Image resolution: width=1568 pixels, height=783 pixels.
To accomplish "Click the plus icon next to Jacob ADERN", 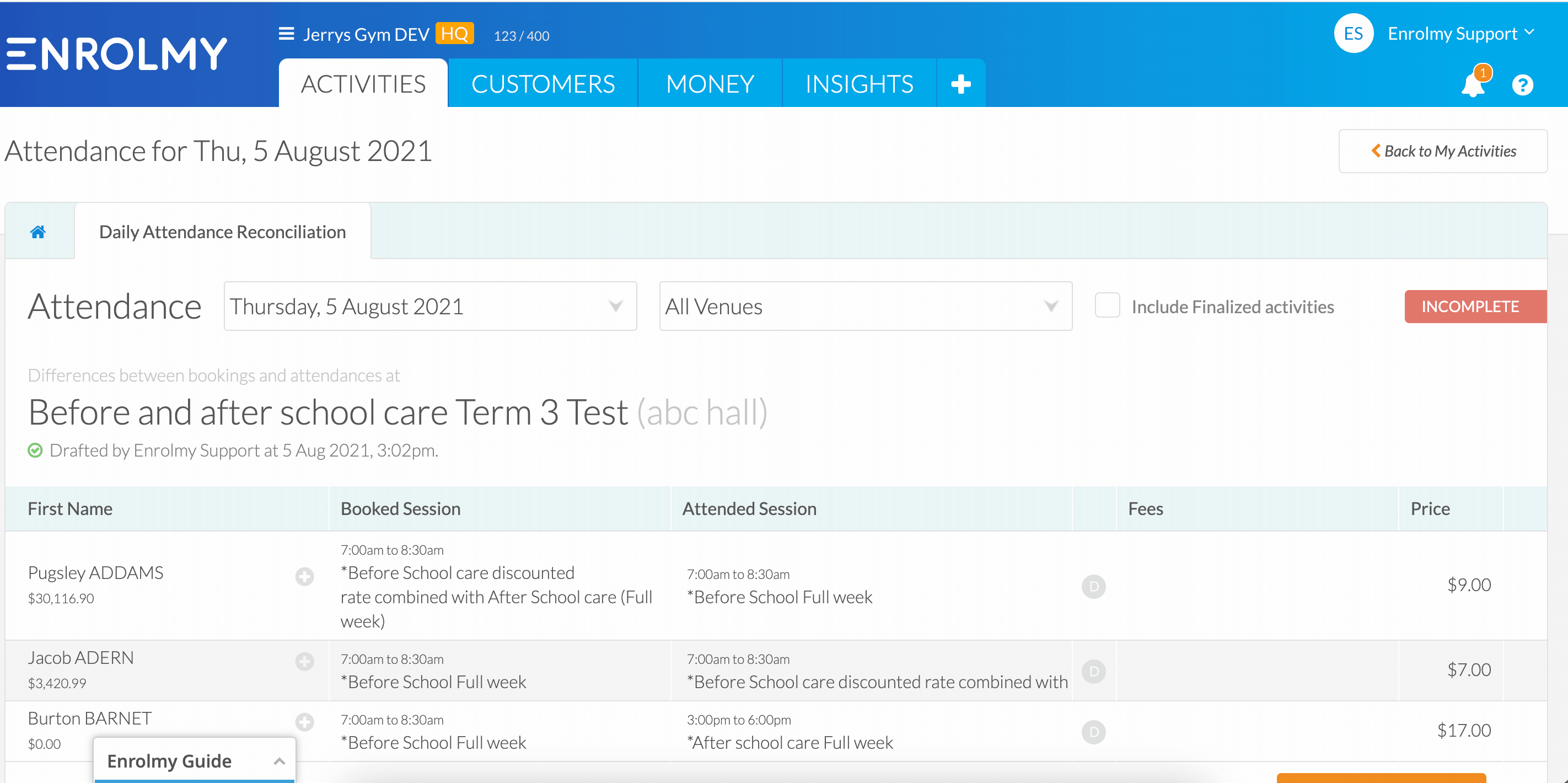I will (x=304, y=661).
